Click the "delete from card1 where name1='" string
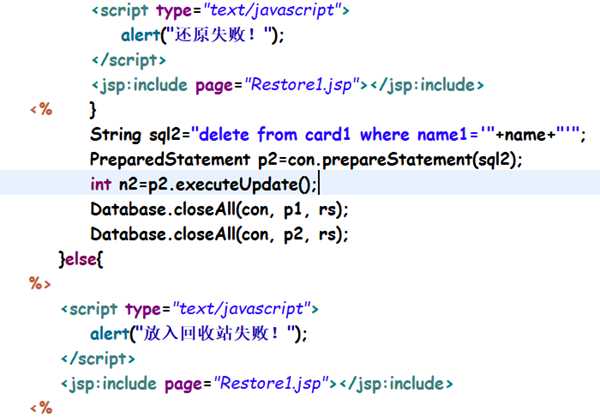Image resolution: width=600 pixels, height=418 pixels. 343,135
